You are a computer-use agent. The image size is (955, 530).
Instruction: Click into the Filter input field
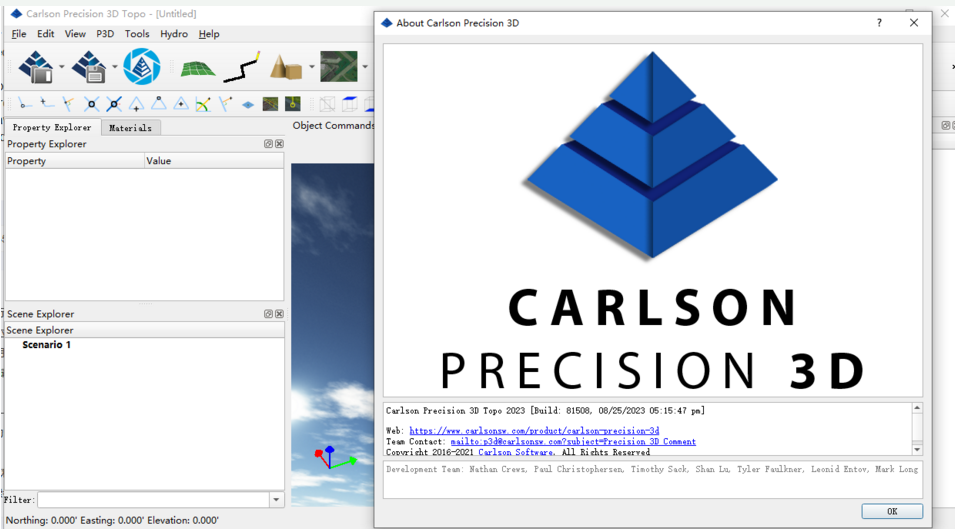(153, 500)
